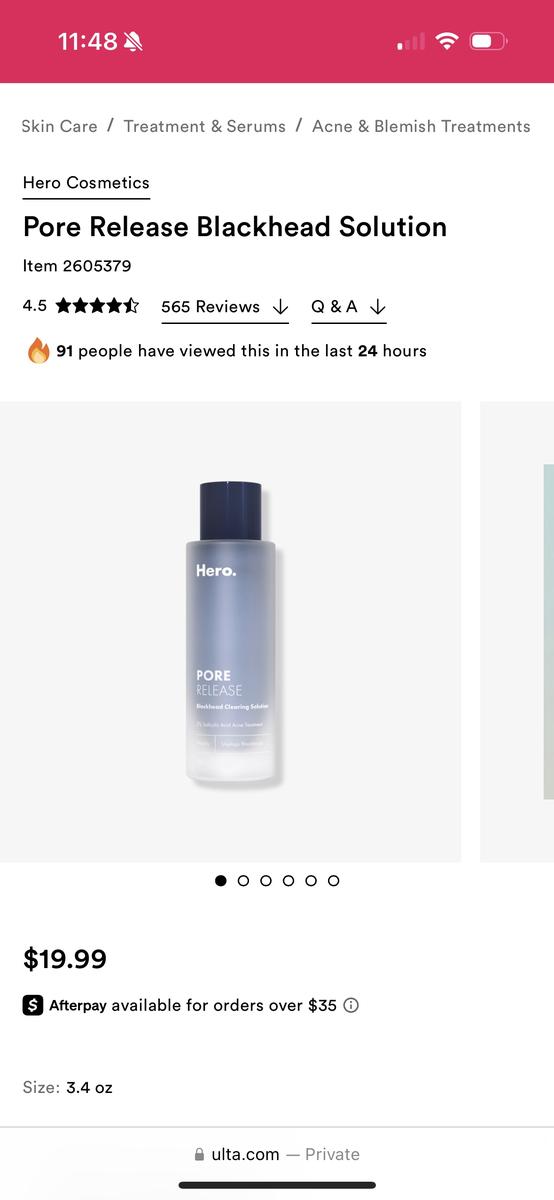
Task: Jump to 565 Reviews section
Action: (210, 307)
